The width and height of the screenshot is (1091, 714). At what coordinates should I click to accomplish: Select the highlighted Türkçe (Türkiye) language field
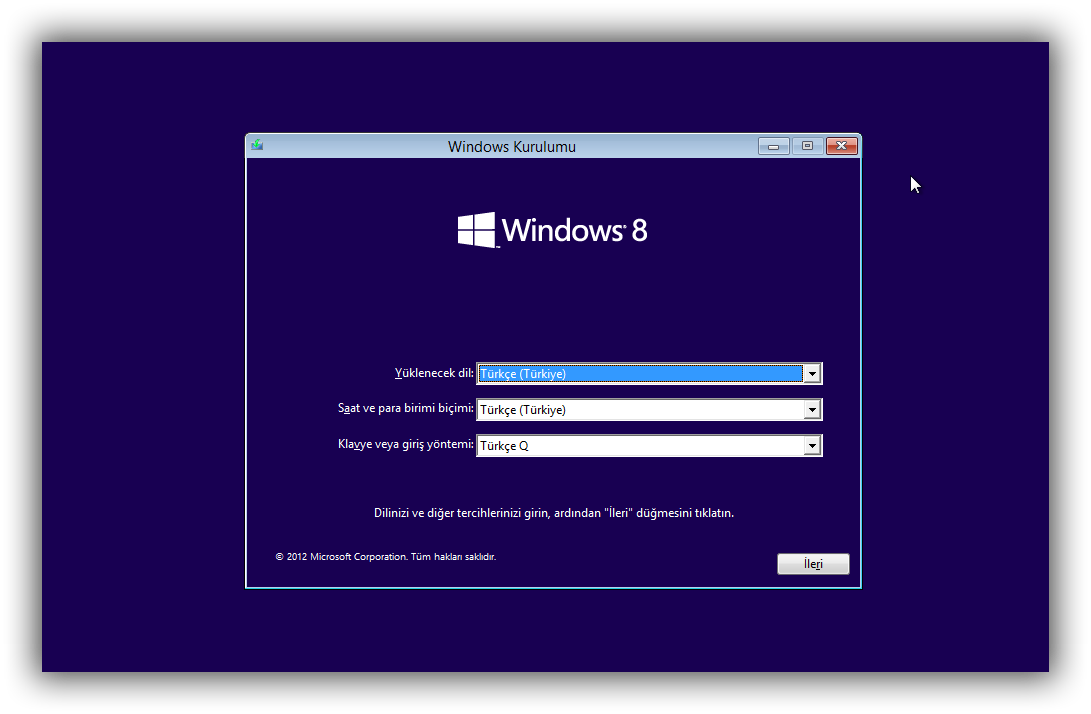click(x=640, y=374)
